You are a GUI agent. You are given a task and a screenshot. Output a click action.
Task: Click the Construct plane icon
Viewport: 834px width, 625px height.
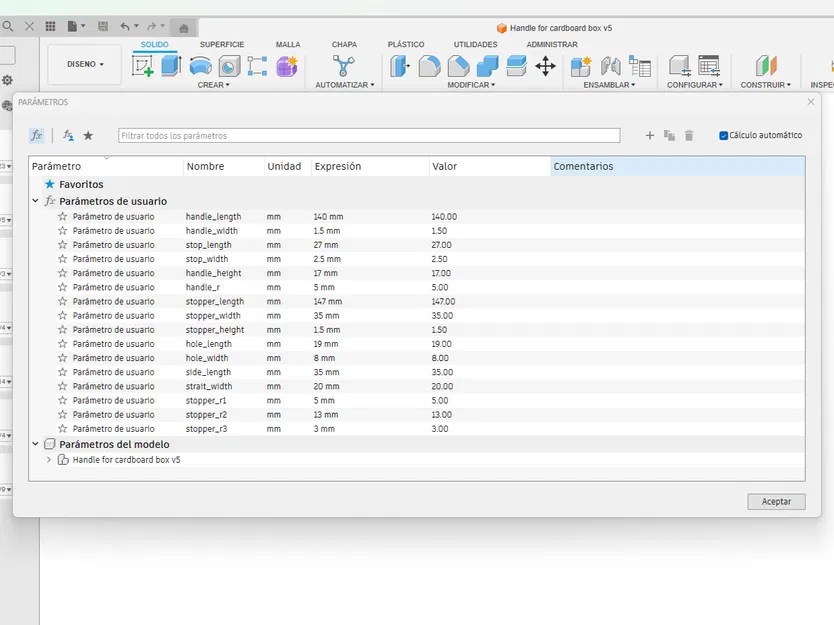(766, 66)
